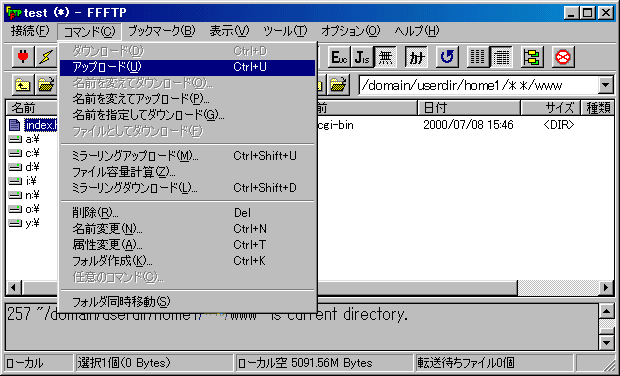The width and height of the screenshot is (620, 376).
Task: Choose 名前変更(N) menu entry
Action: coord(187,229)
